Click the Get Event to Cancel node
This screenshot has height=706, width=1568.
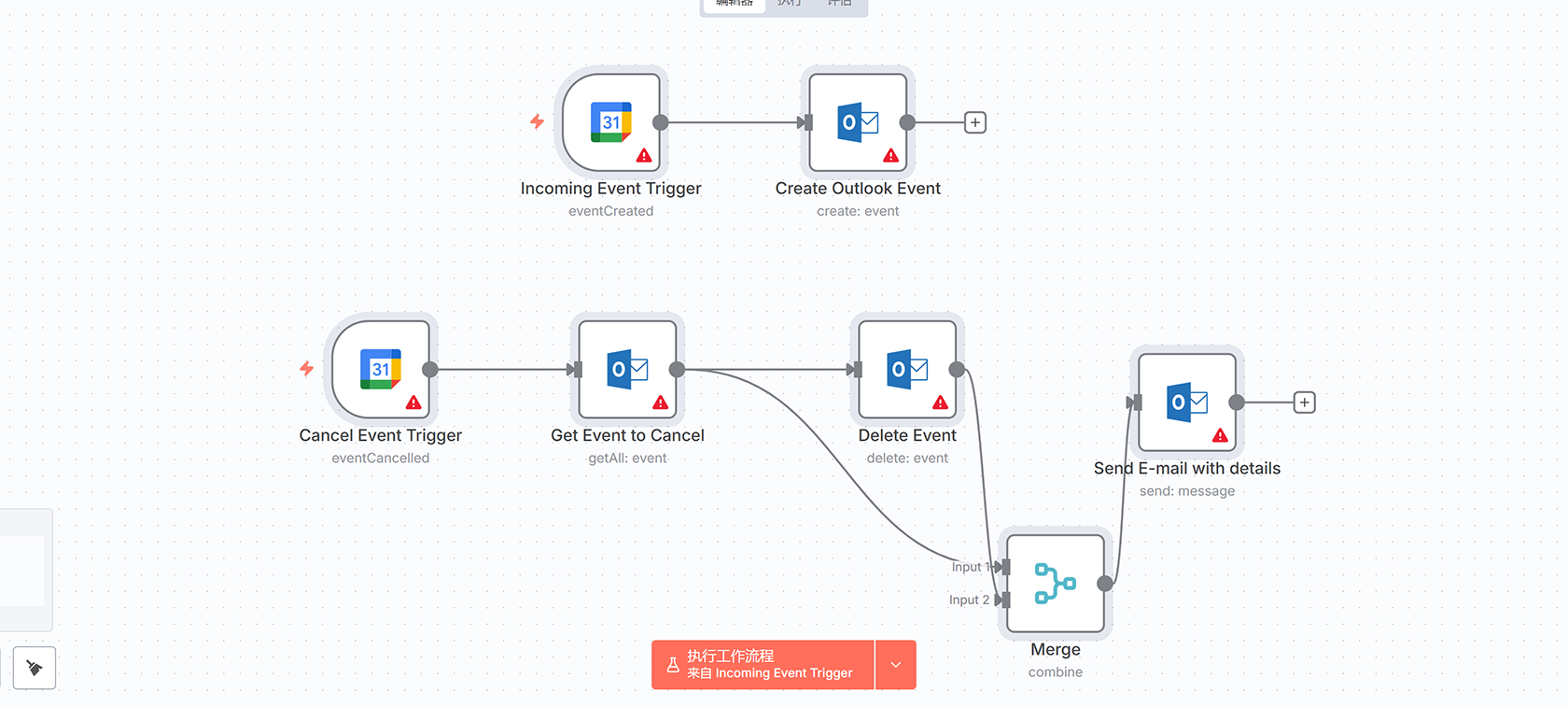(627, 370)
